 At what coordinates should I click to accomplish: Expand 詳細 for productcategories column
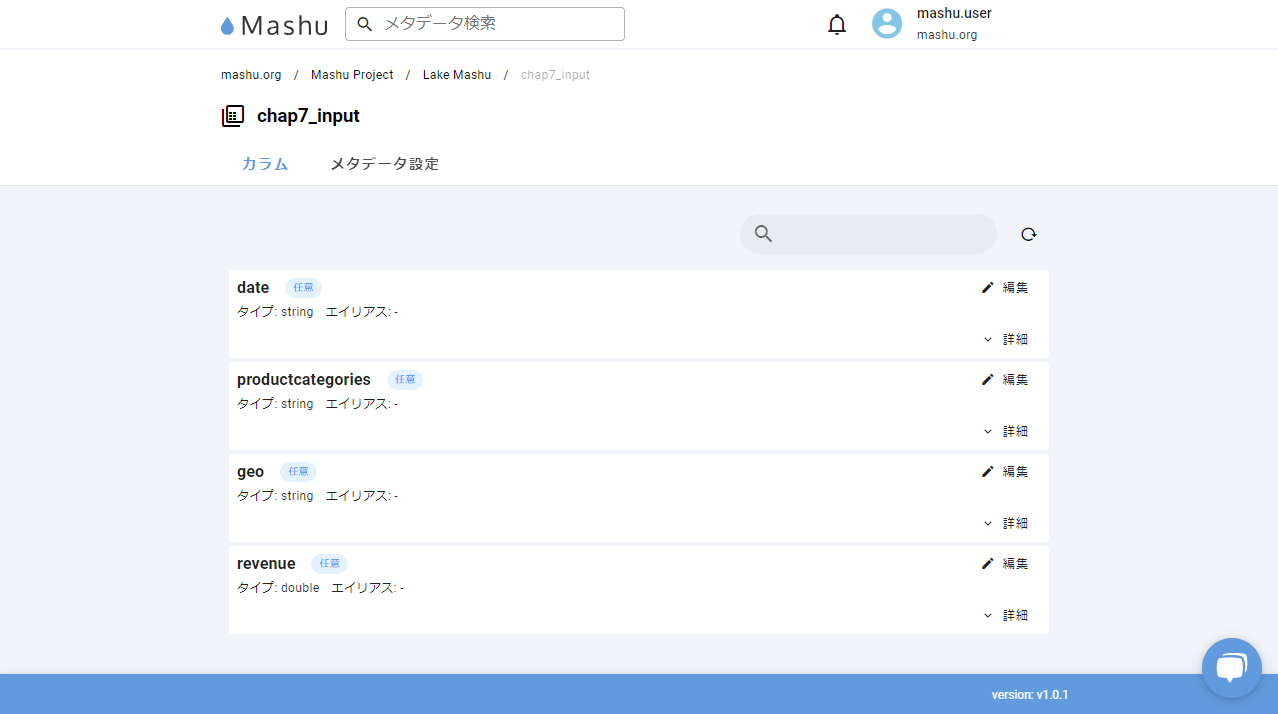click(1006, 432)
